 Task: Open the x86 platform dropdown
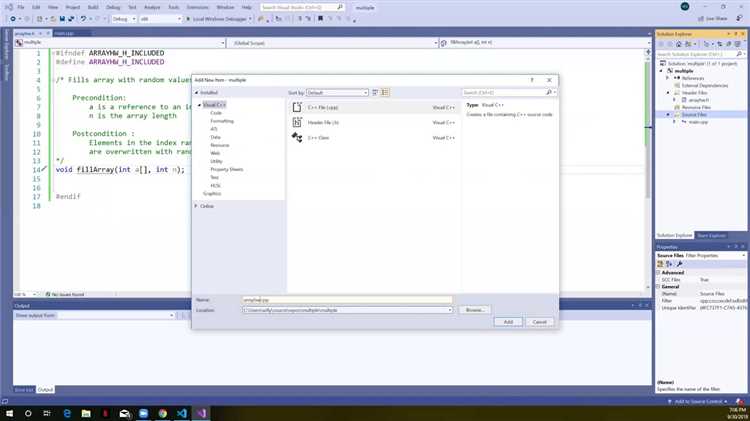click(161, 19)
